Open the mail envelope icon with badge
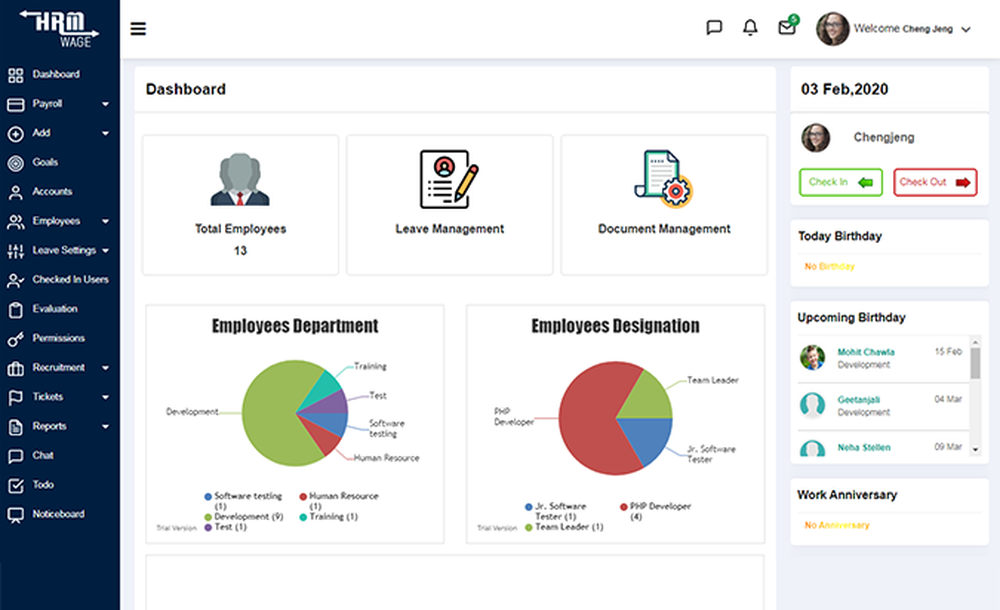1000x610 pixels. (788, 26)
